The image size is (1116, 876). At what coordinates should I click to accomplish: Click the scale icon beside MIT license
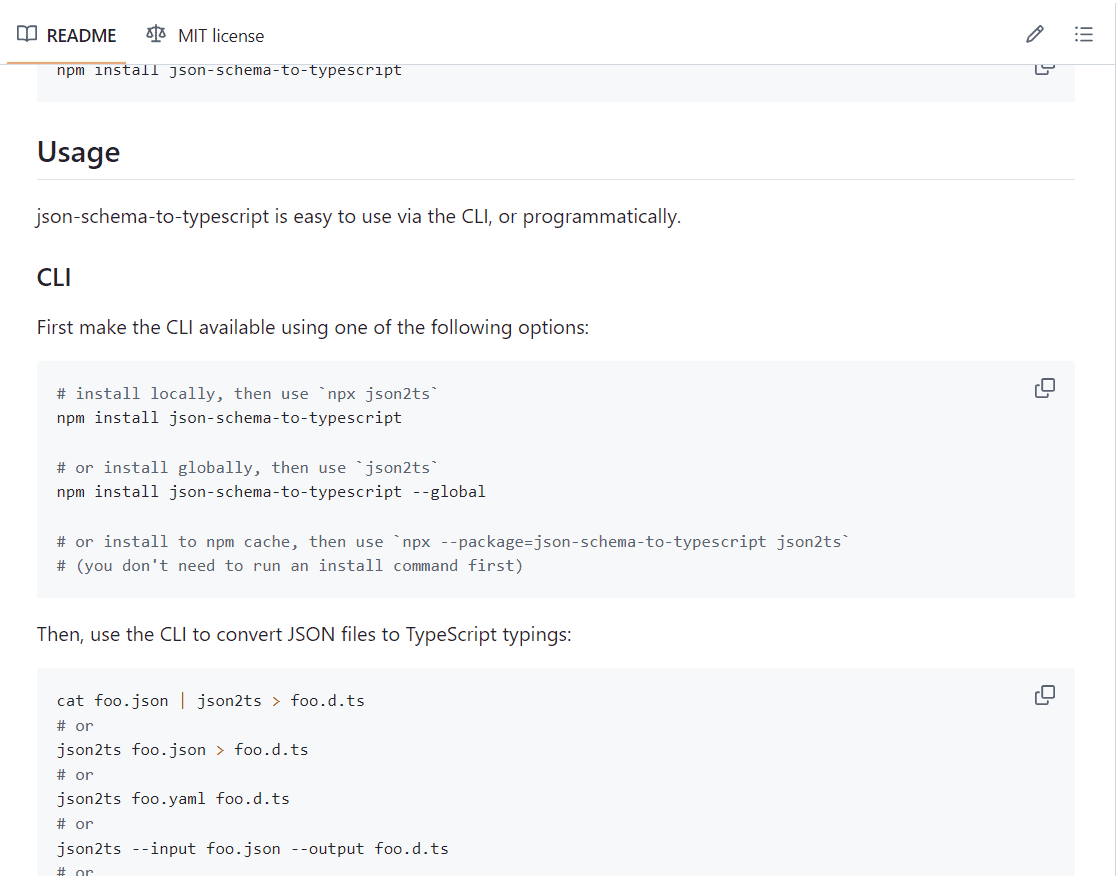pyautogui.click(x=156, y=35)
